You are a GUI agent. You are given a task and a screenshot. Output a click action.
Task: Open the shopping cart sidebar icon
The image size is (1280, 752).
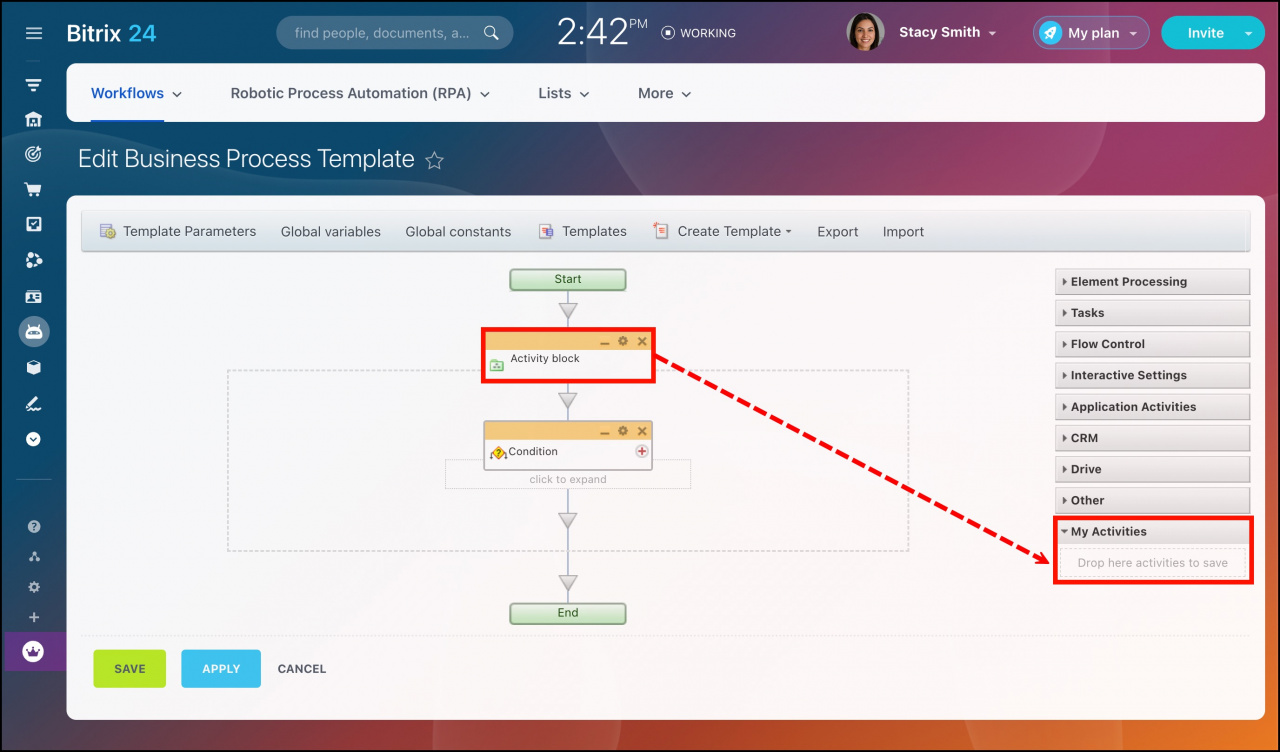point(33,189)
